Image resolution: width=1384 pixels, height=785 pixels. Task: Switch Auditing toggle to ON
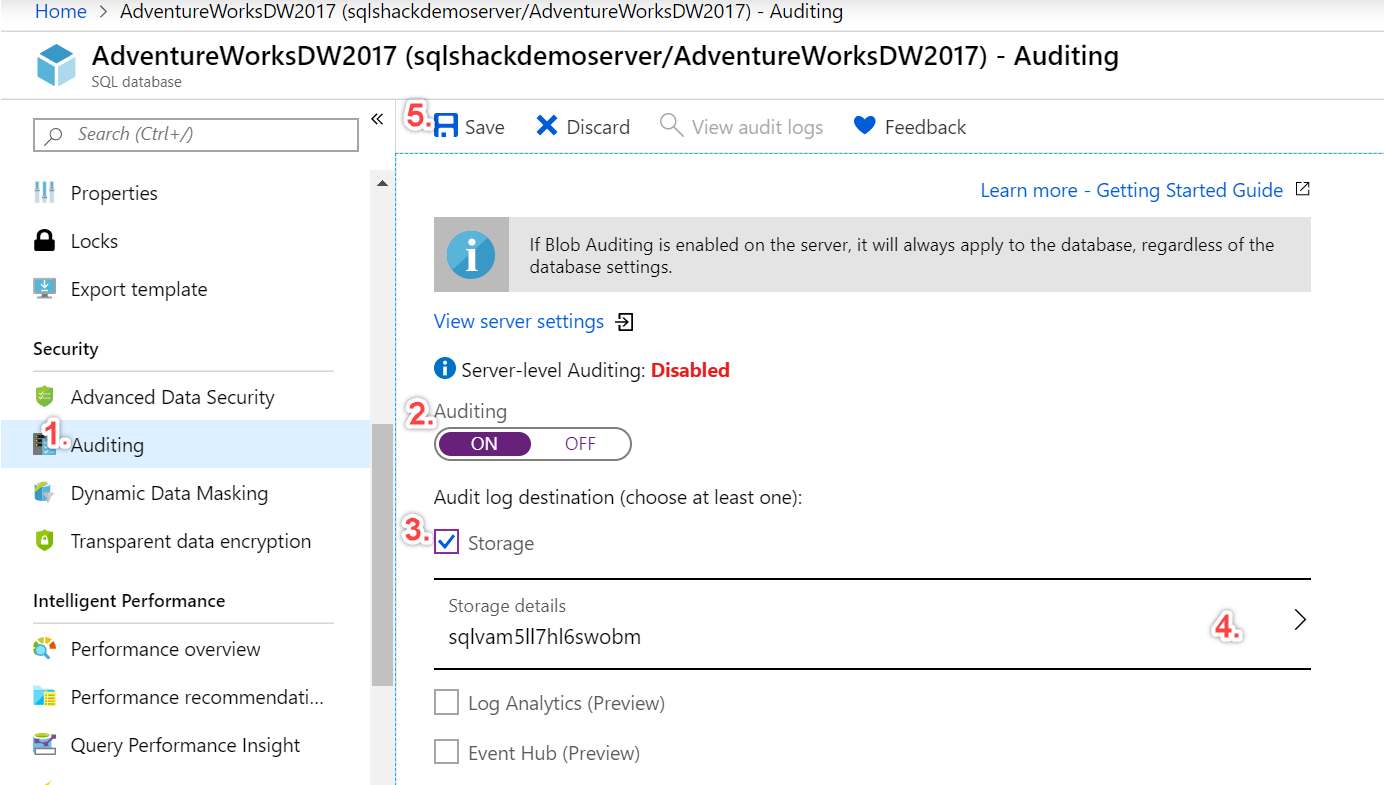[484, 444]
